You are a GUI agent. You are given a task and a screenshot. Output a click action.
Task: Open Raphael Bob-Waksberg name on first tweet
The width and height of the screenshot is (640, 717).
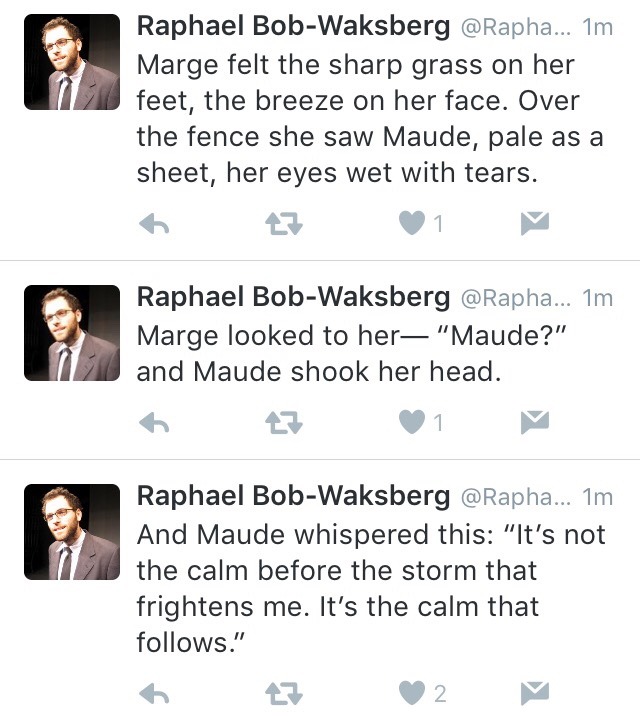[x=292, y=27]
